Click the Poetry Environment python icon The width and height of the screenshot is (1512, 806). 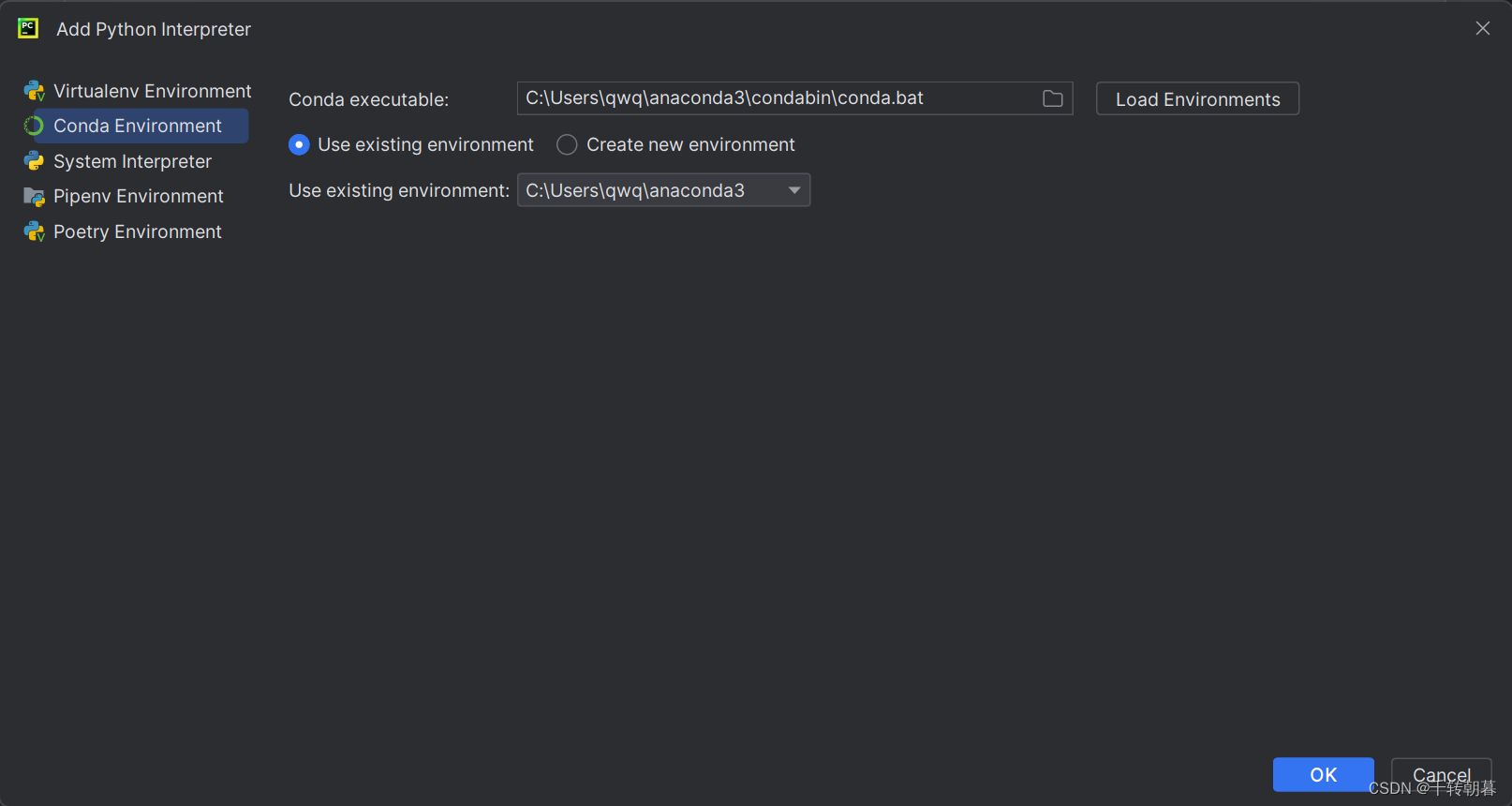click(x=35, y=231)
